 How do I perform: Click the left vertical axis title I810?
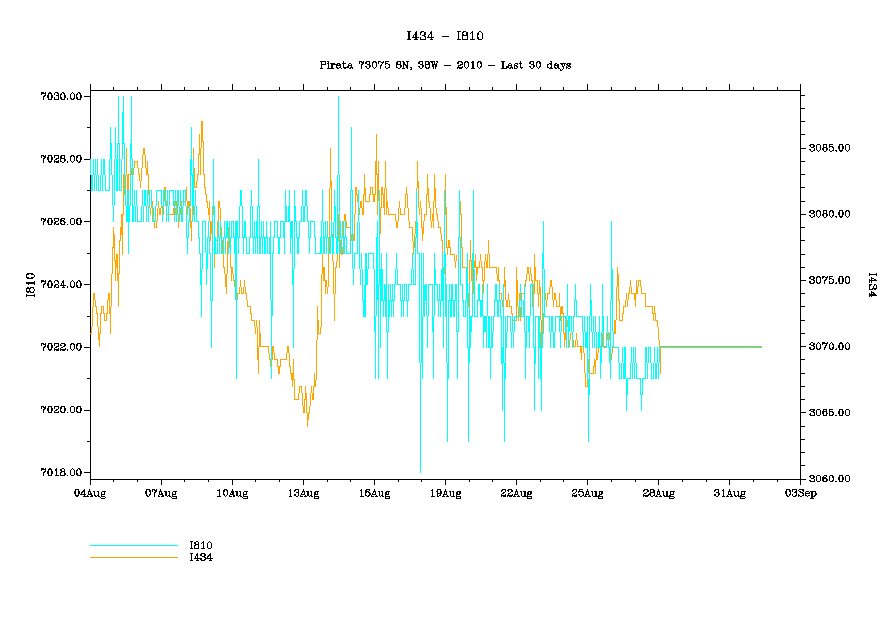click(31, 285)
